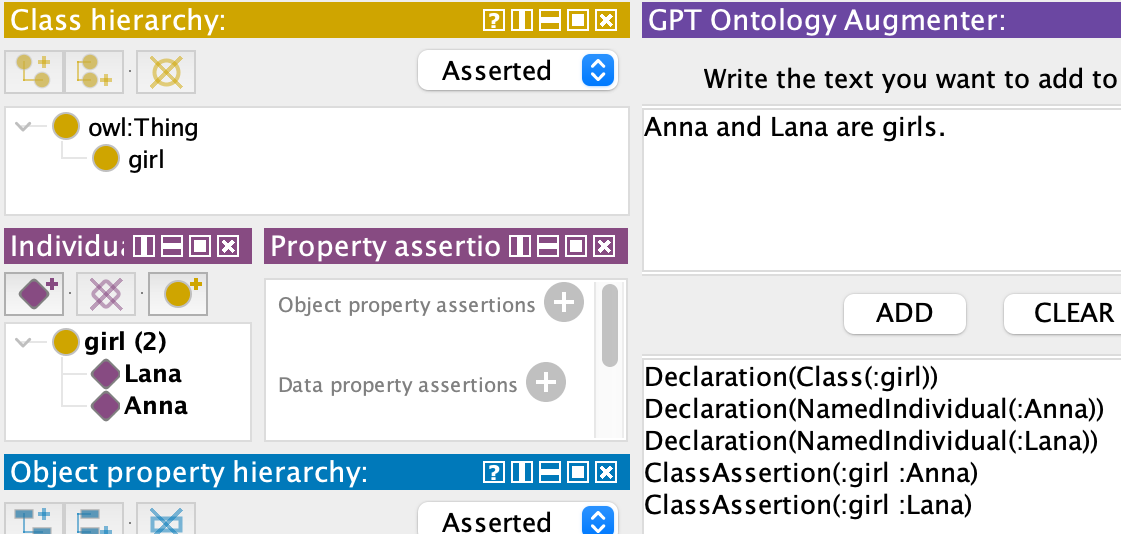Collapse girl (2) individuals group

point(24,342)
